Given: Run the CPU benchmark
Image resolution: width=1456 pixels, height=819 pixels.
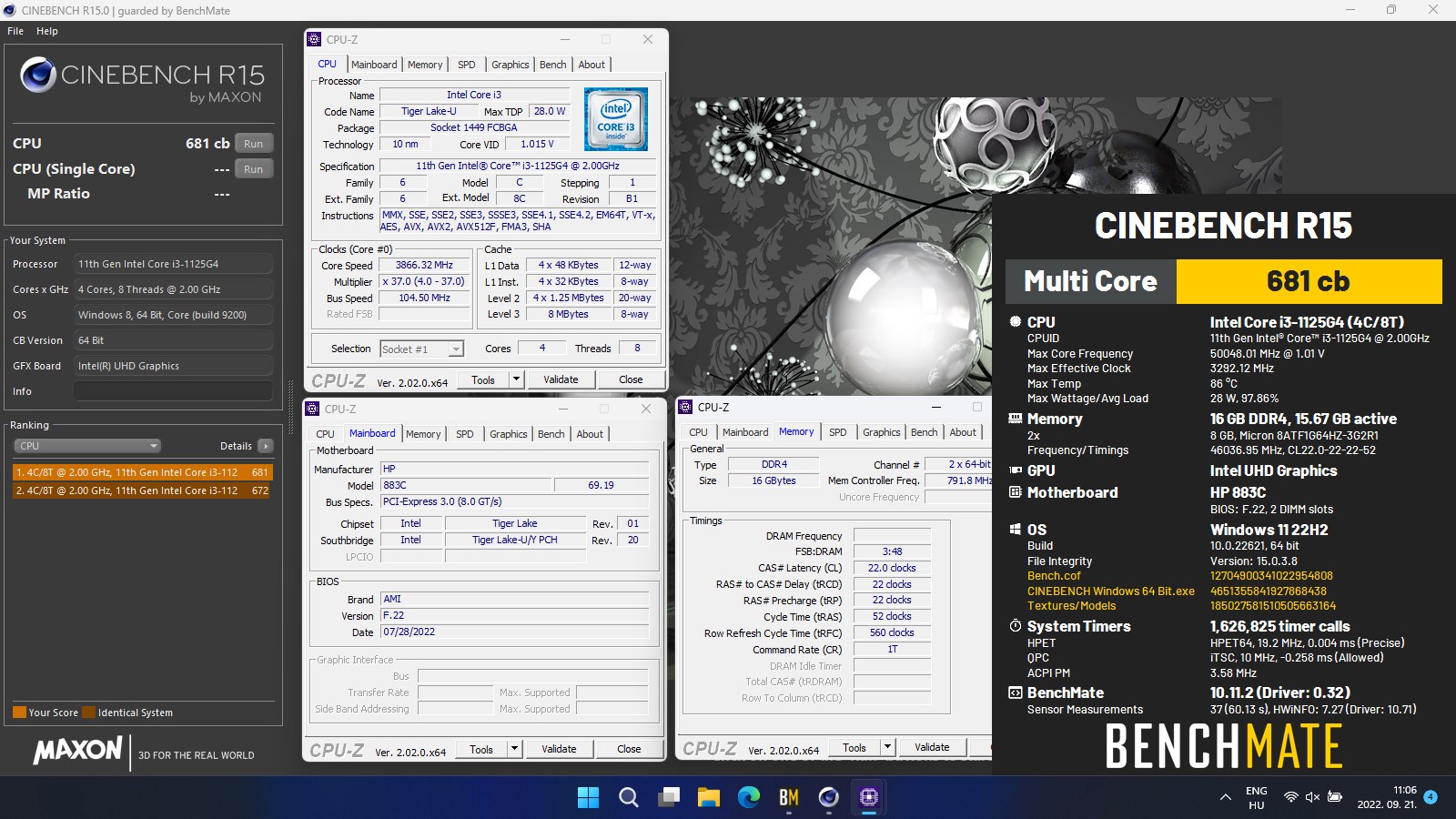Looking at the screenshot, I should pos(254,144).
